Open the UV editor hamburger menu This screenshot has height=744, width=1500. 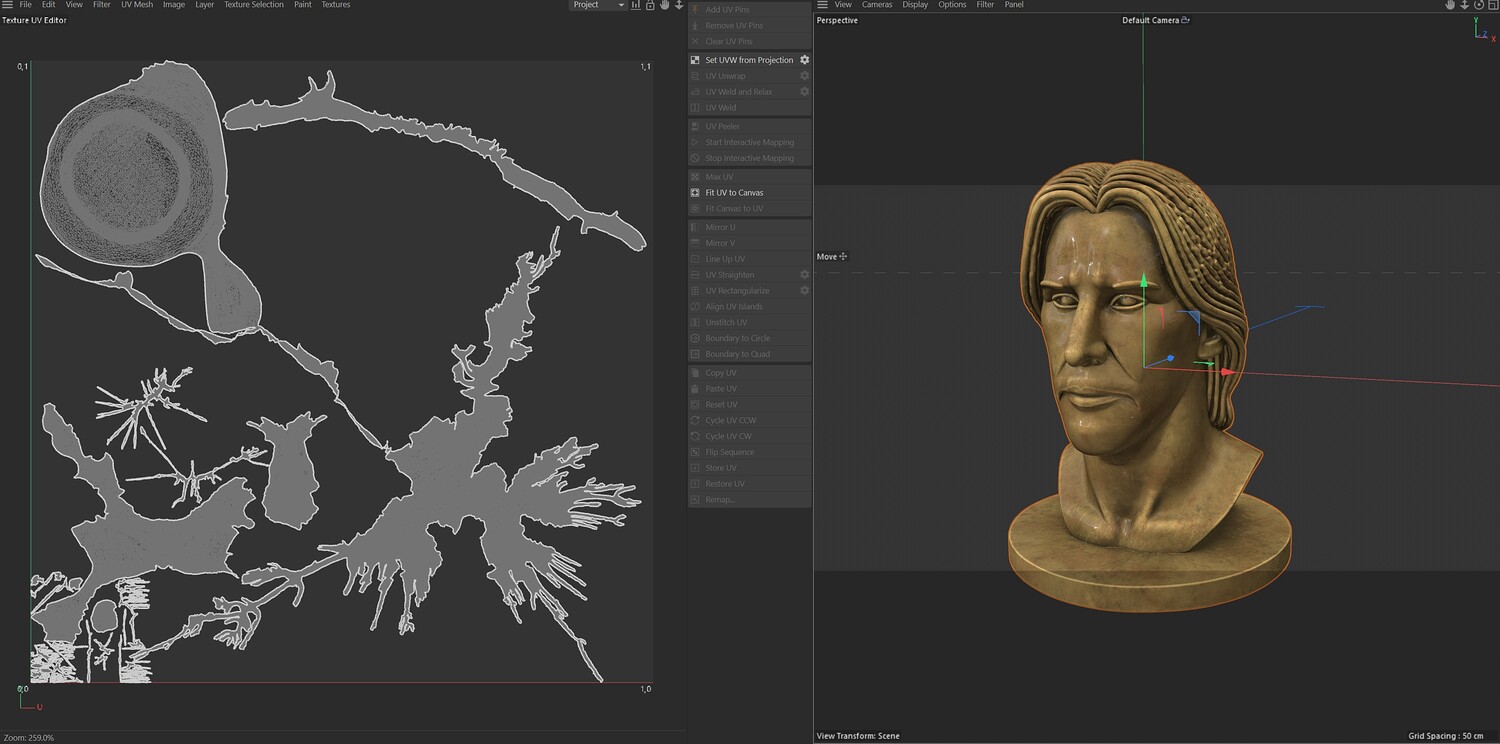[7, 5]
